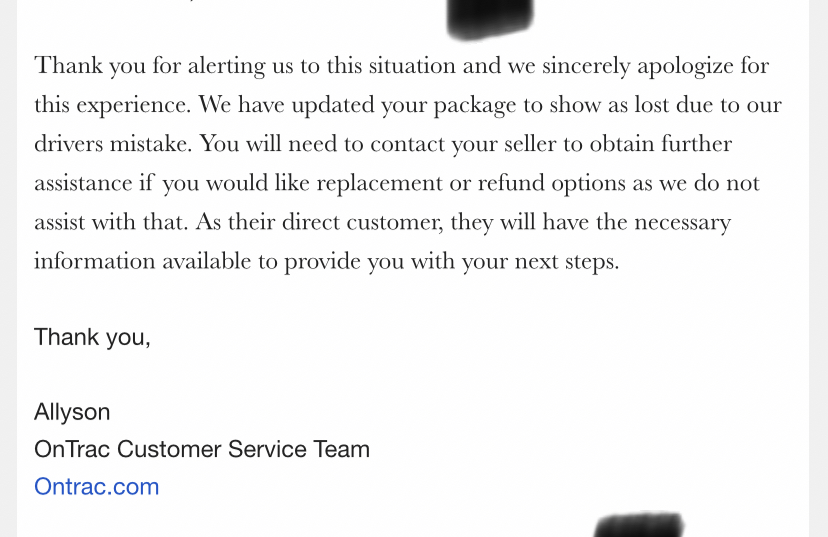
Task: Click the words 'updated your package' in the email
Action: pos(404,106)
